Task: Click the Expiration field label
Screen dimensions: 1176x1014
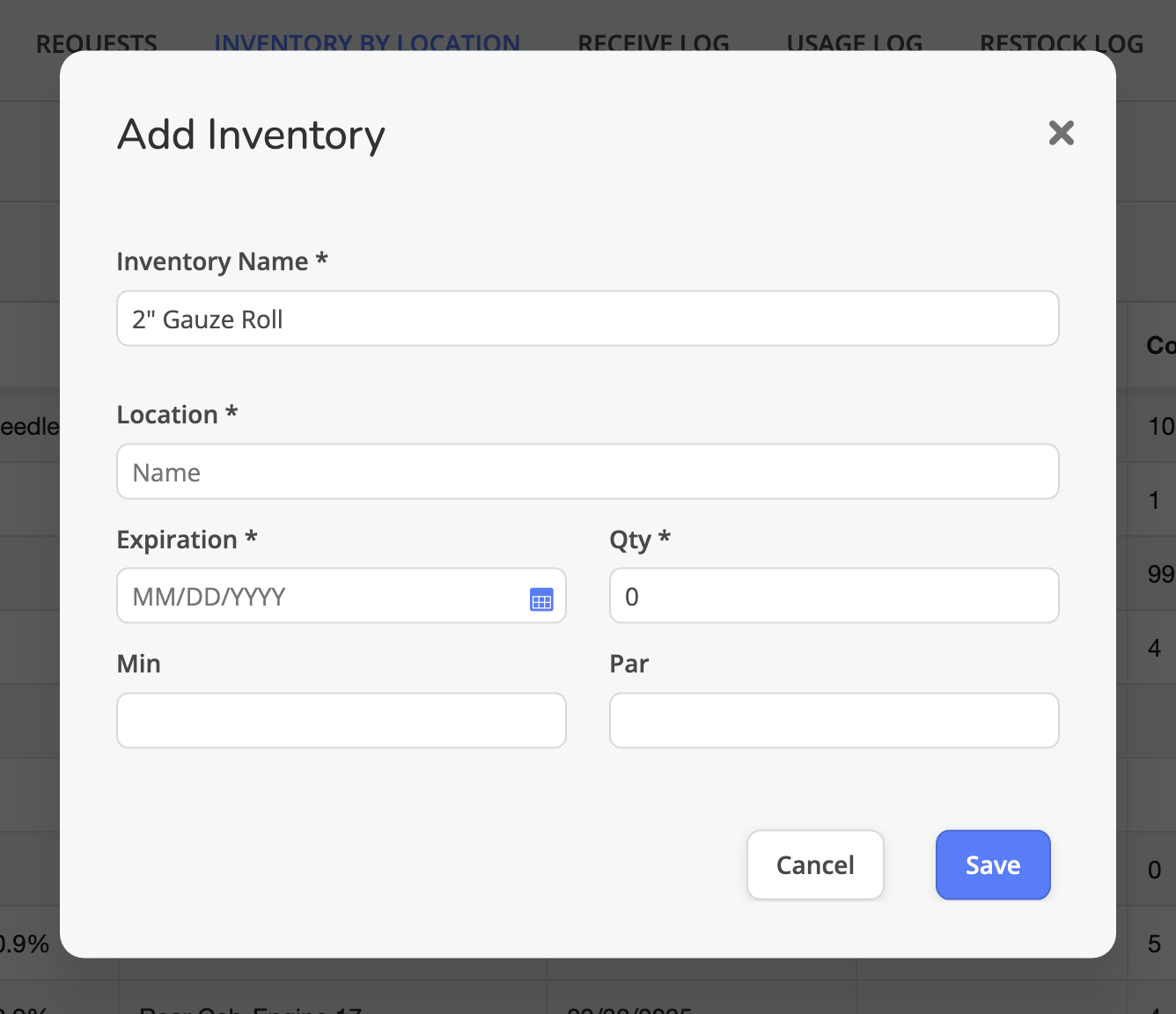Action: click(187, 540)
